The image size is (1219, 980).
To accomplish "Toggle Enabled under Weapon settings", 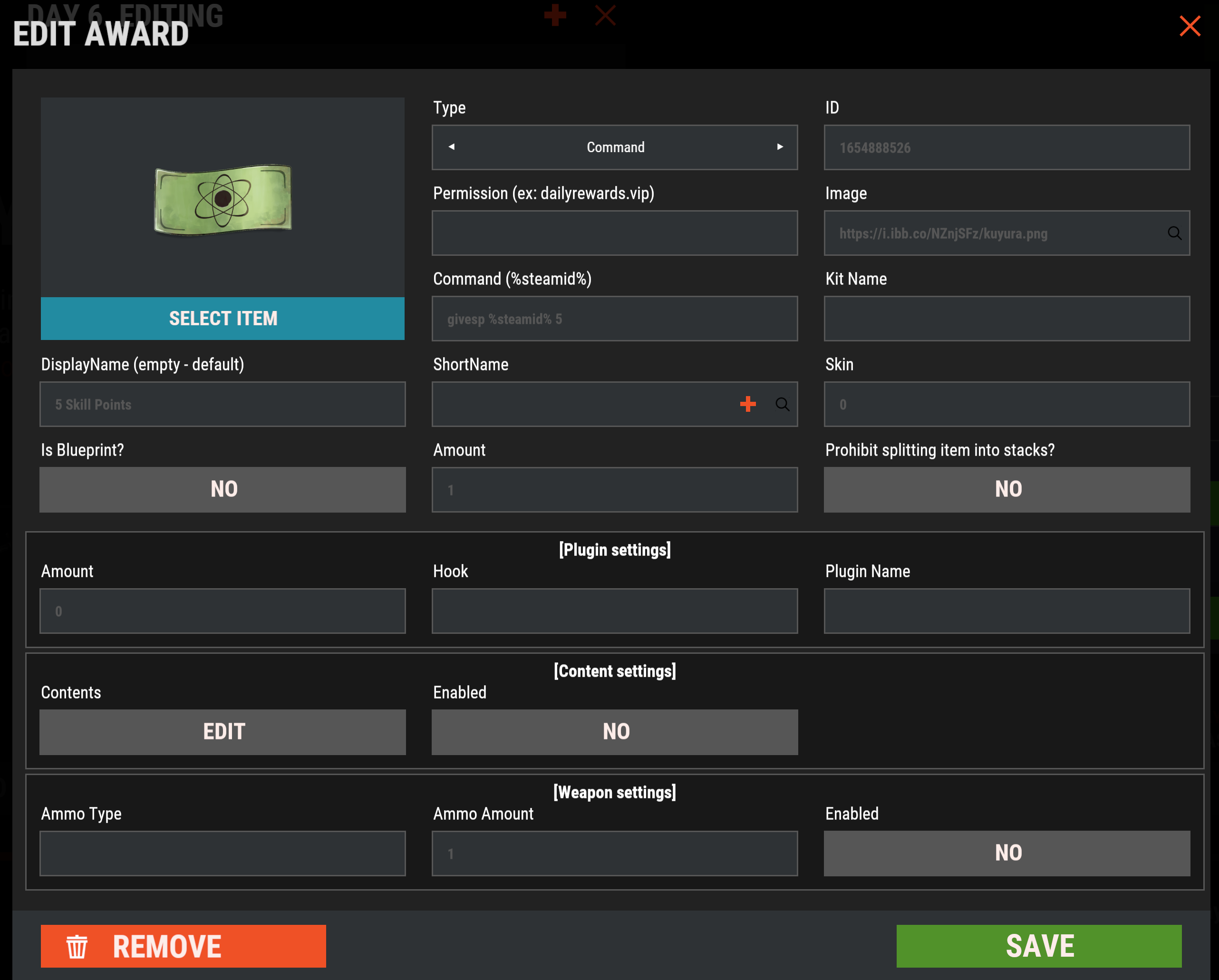I will (1006, 853).
